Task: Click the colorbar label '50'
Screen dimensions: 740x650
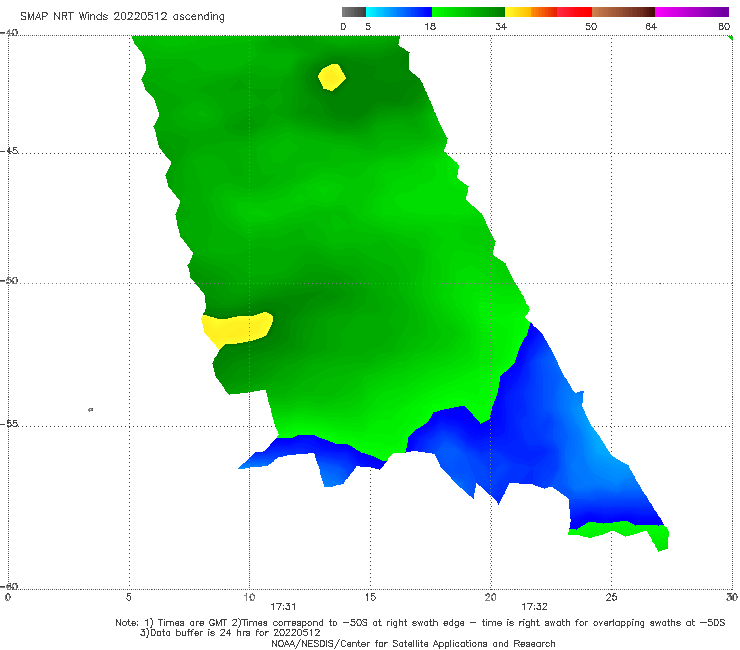Action: click(591, 27)
